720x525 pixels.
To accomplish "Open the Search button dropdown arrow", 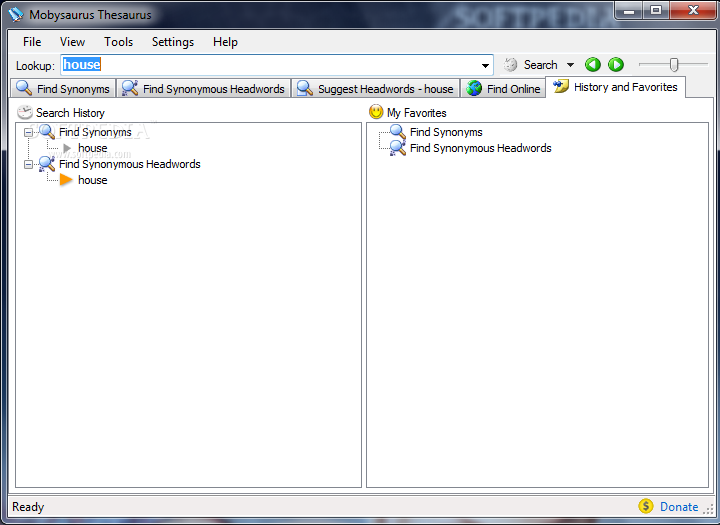I will click(570, 65).
